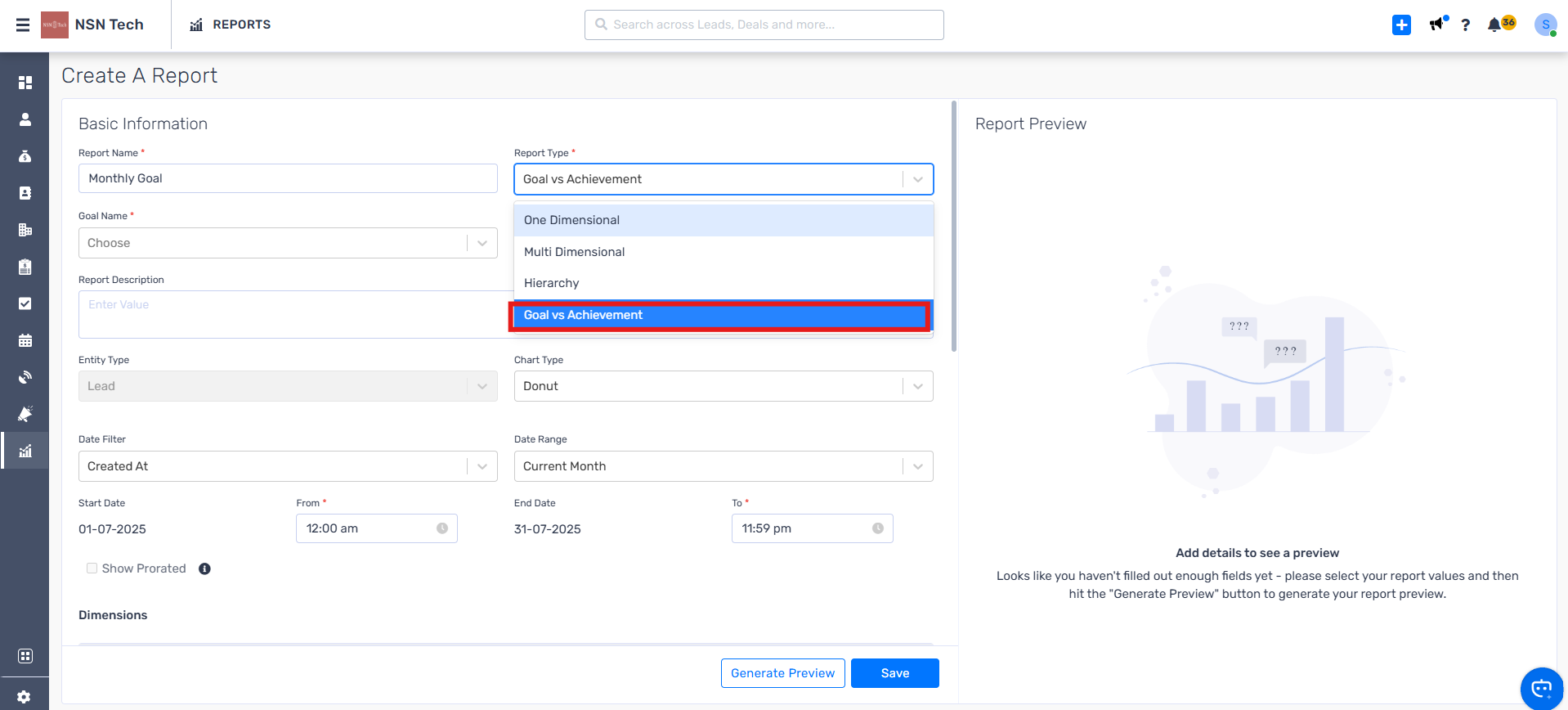Click the From time 12:00 am field

click(377, 528)
